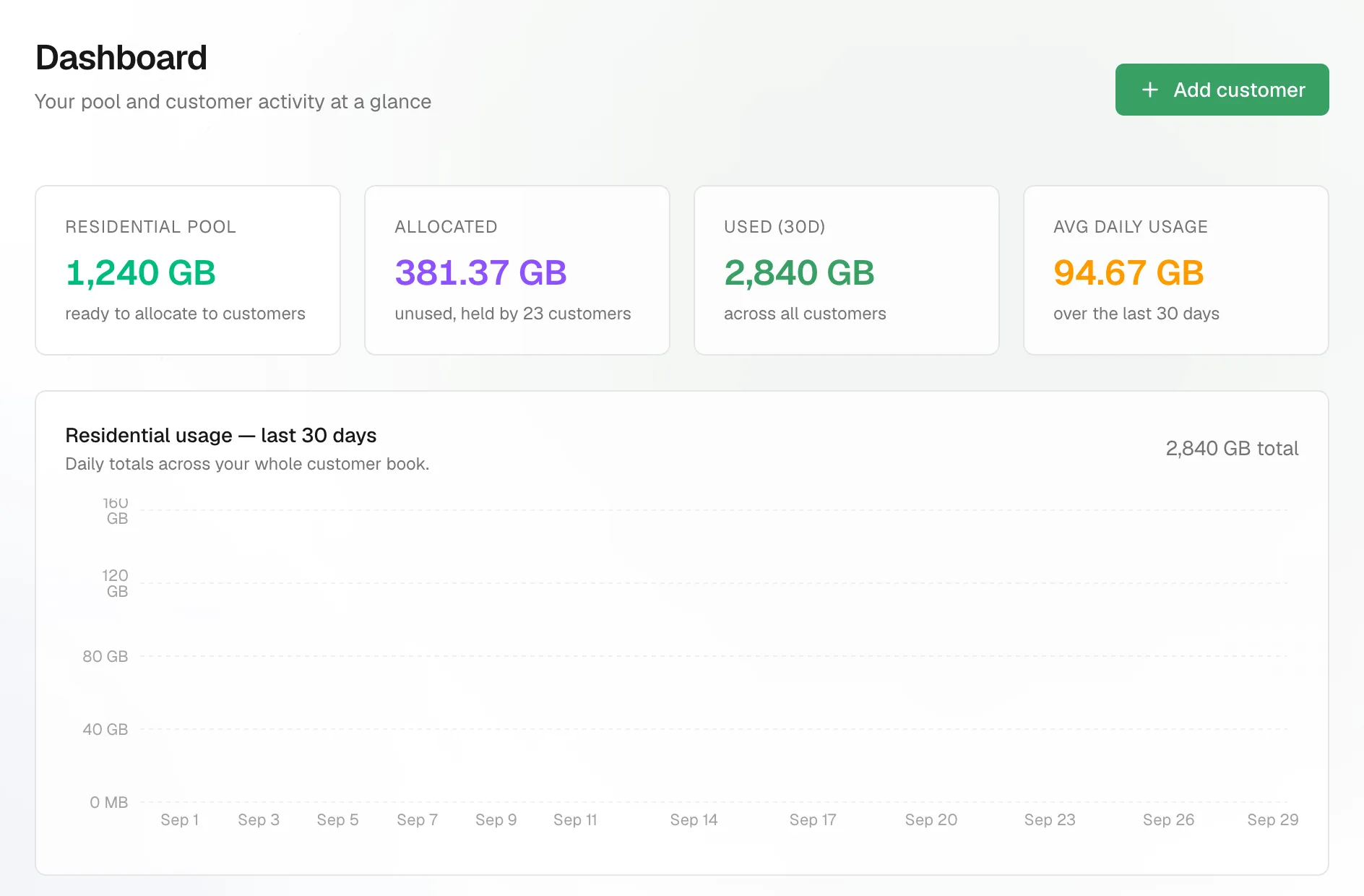This screenshot has width=1364, height=896.
Task: Click 'over the last 30 days' text
Action: pyautogui.click(x=1136, y=314)
